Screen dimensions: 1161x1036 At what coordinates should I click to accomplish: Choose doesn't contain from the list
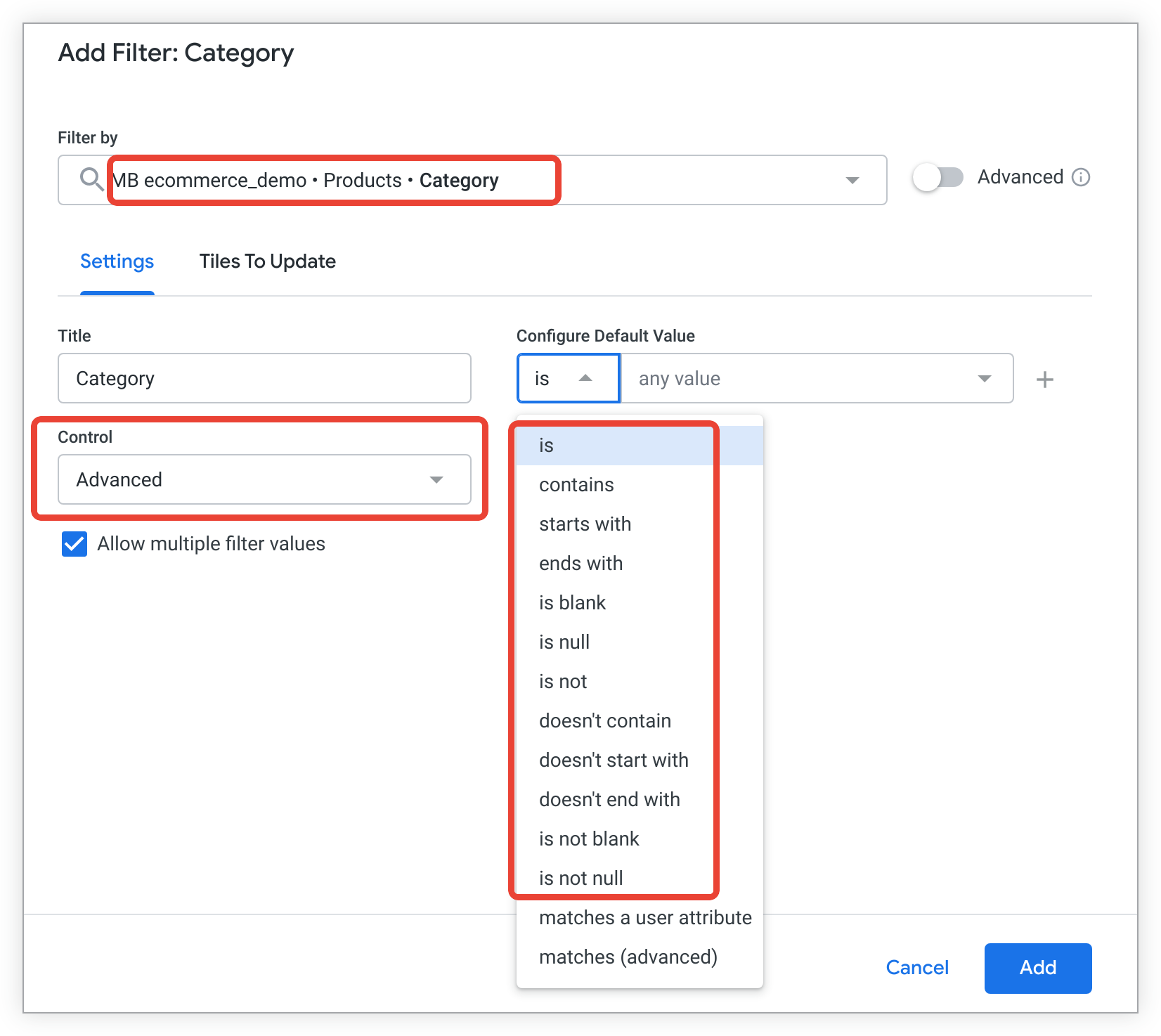[605, 720]
